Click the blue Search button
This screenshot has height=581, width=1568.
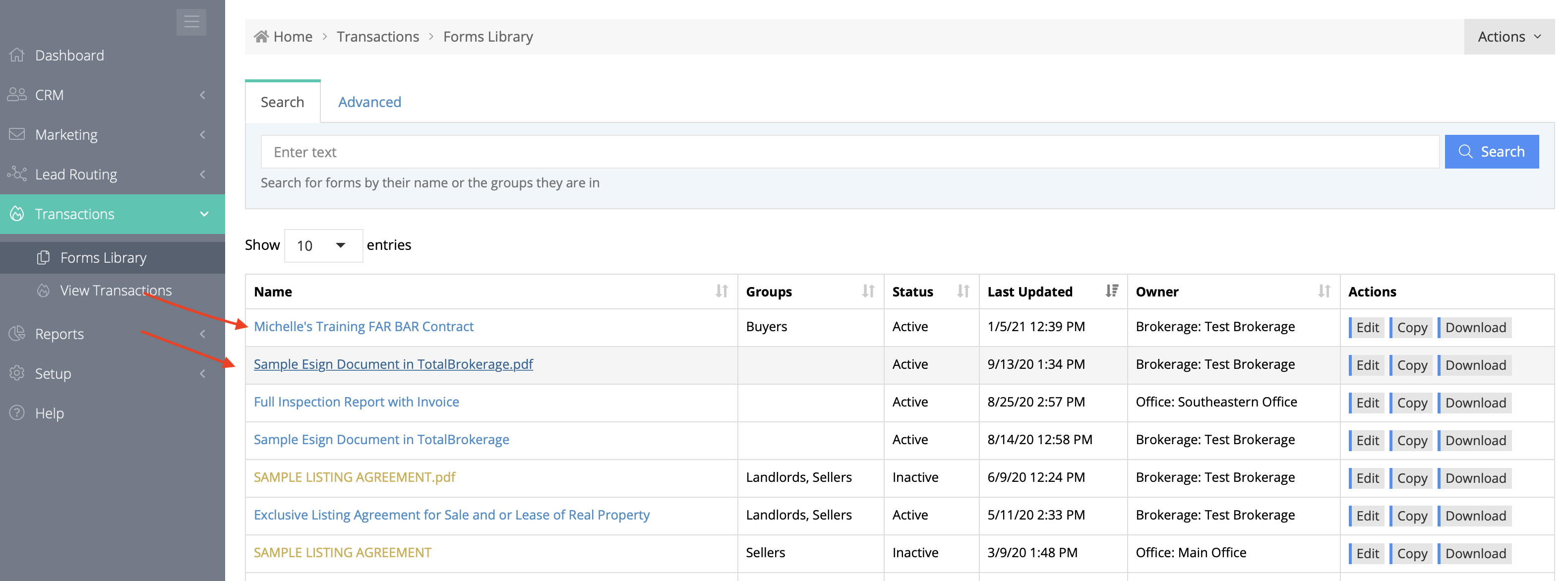[x=1491, y=152]
